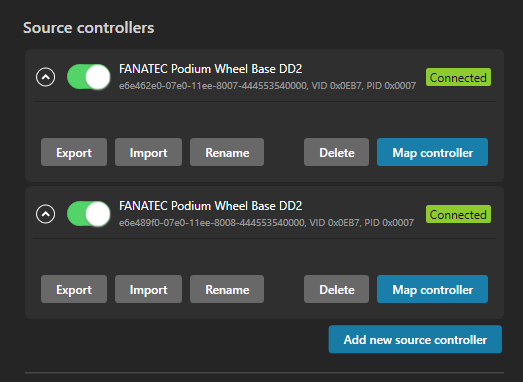Screen dimensions: 523x382
Task: Export the e6e489f0 wheel base configuration
Action: 74,289
